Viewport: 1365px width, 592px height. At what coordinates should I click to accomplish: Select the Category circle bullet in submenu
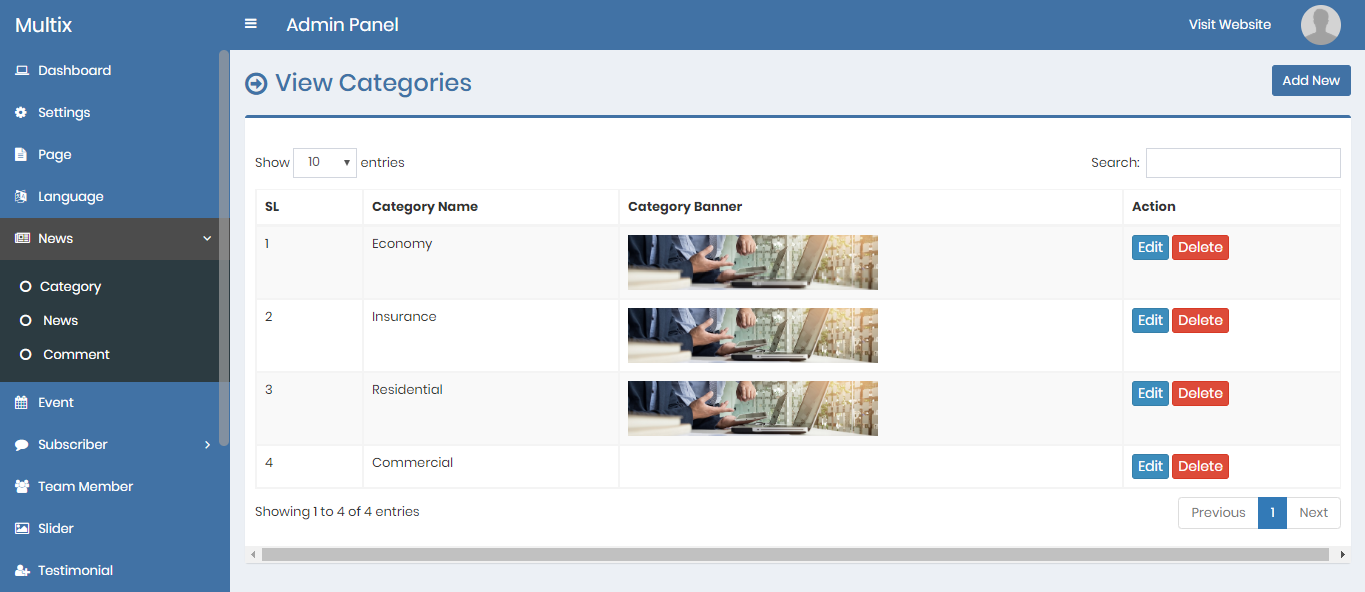(26, 287)
